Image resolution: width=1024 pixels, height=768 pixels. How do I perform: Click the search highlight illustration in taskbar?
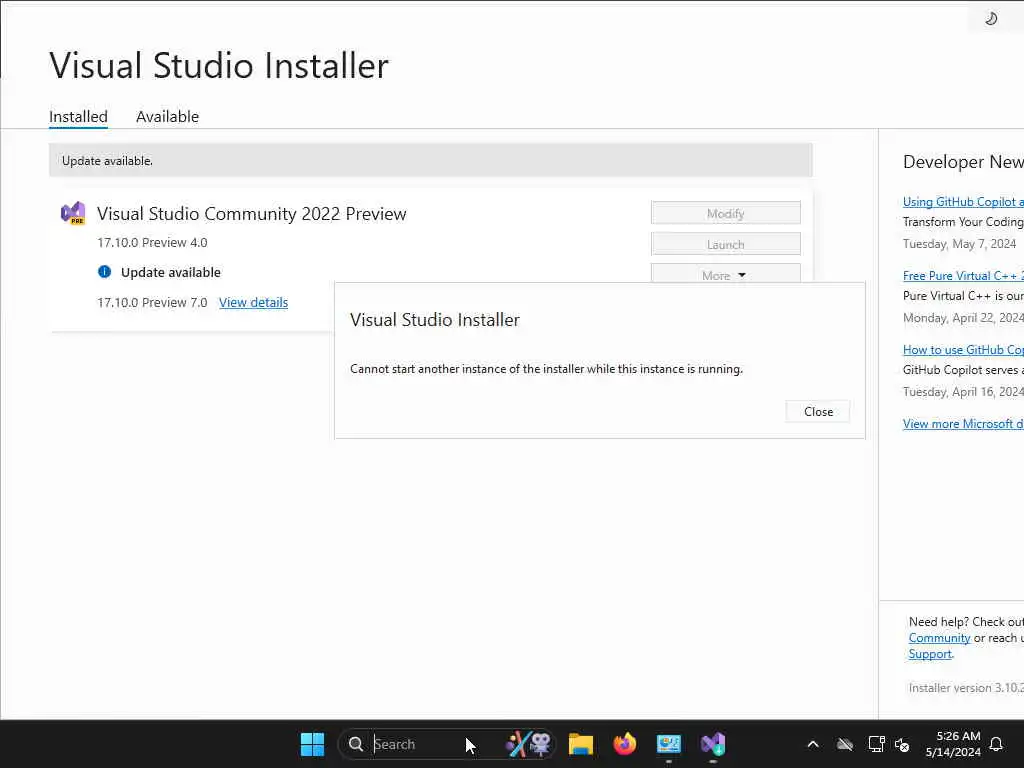click(528, 744)
